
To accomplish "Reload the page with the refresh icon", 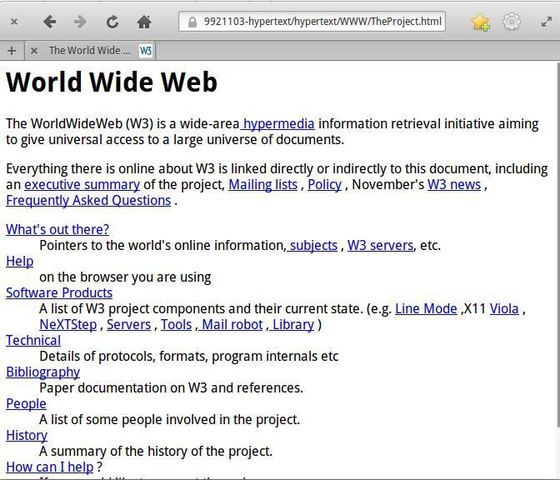I will [112, 22].
